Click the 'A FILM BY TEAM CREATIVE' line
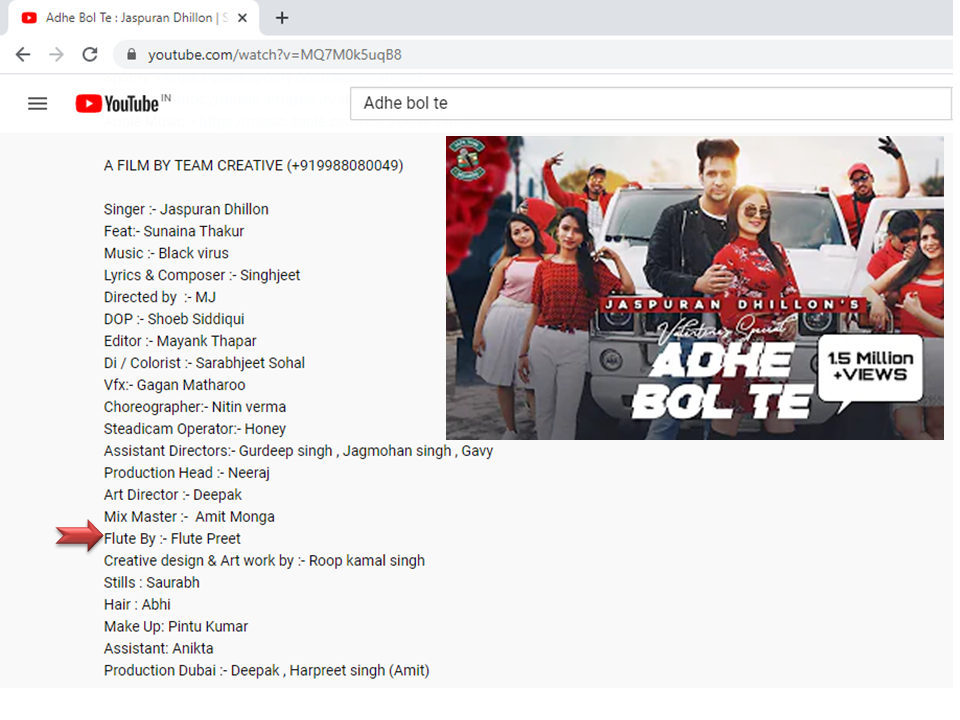The height and width of the screenshot is (720, 960). (253, 165)
